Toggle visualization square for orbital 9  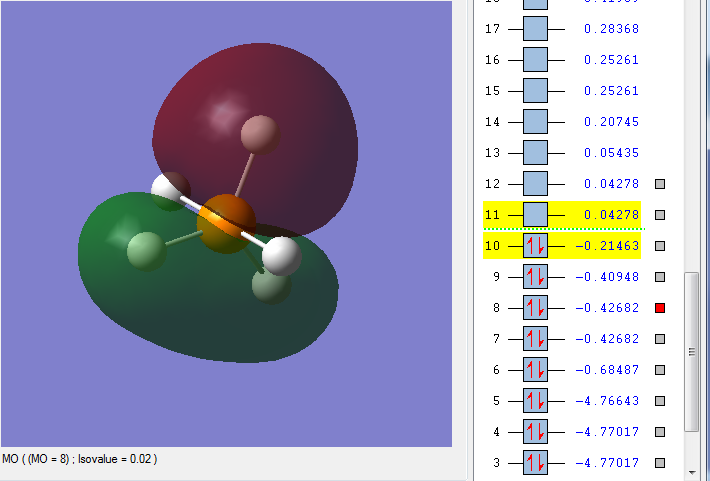(660, 277)
